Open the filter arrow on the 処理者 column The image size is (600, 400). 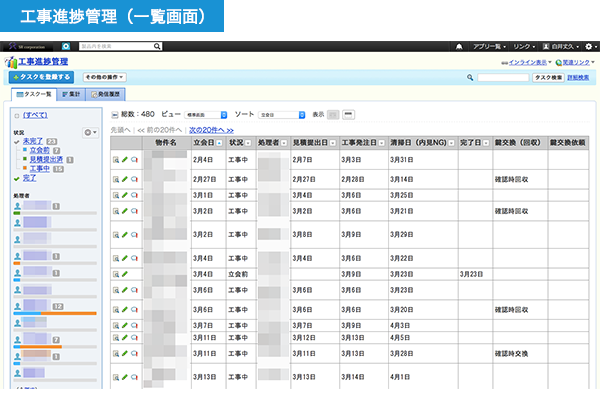(284, 143)
